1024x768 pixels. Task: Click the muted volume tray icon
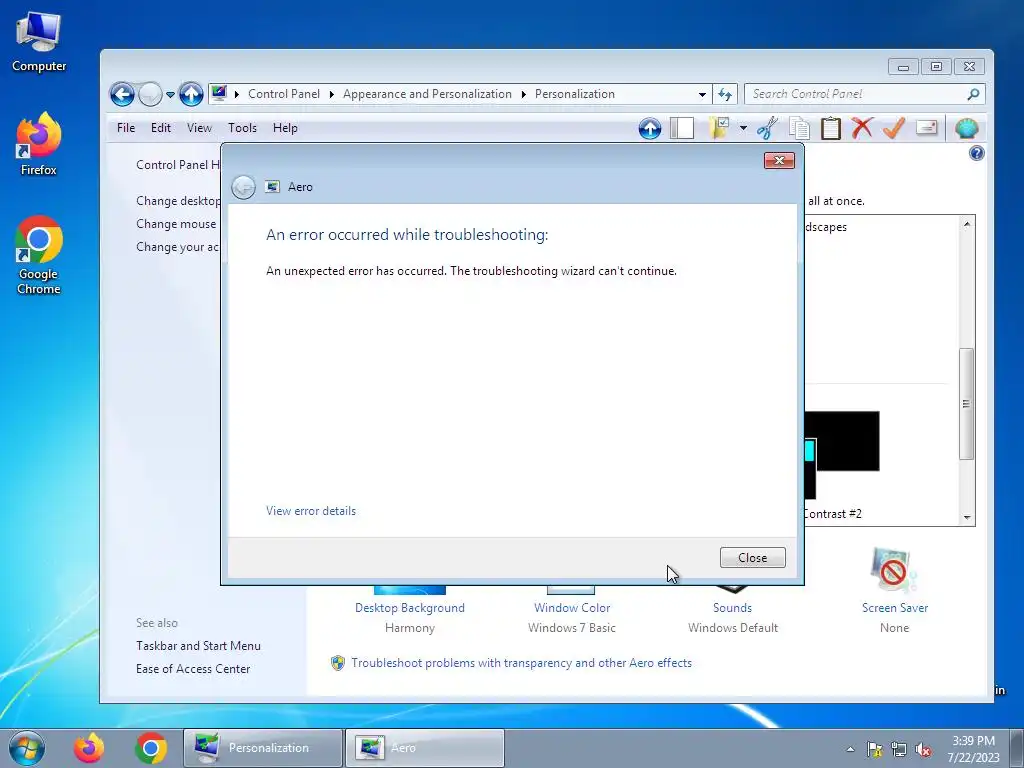923,749
